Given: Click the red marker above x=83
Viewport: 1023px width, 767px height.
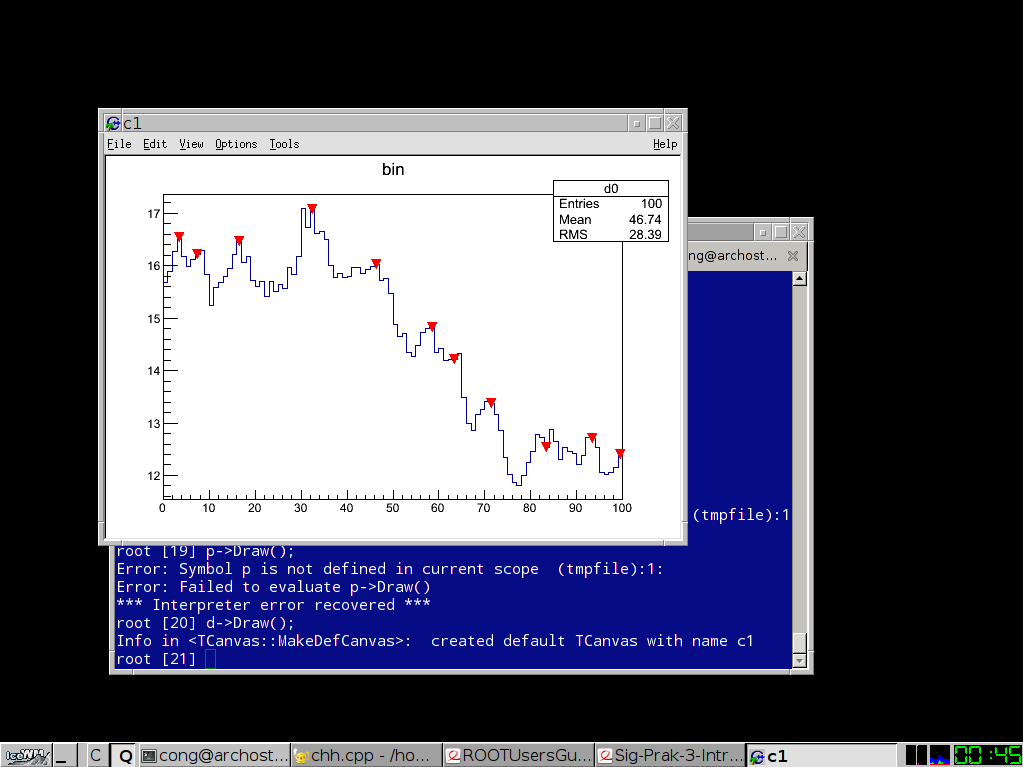Looking at the screenshot, I should point(546,446).
